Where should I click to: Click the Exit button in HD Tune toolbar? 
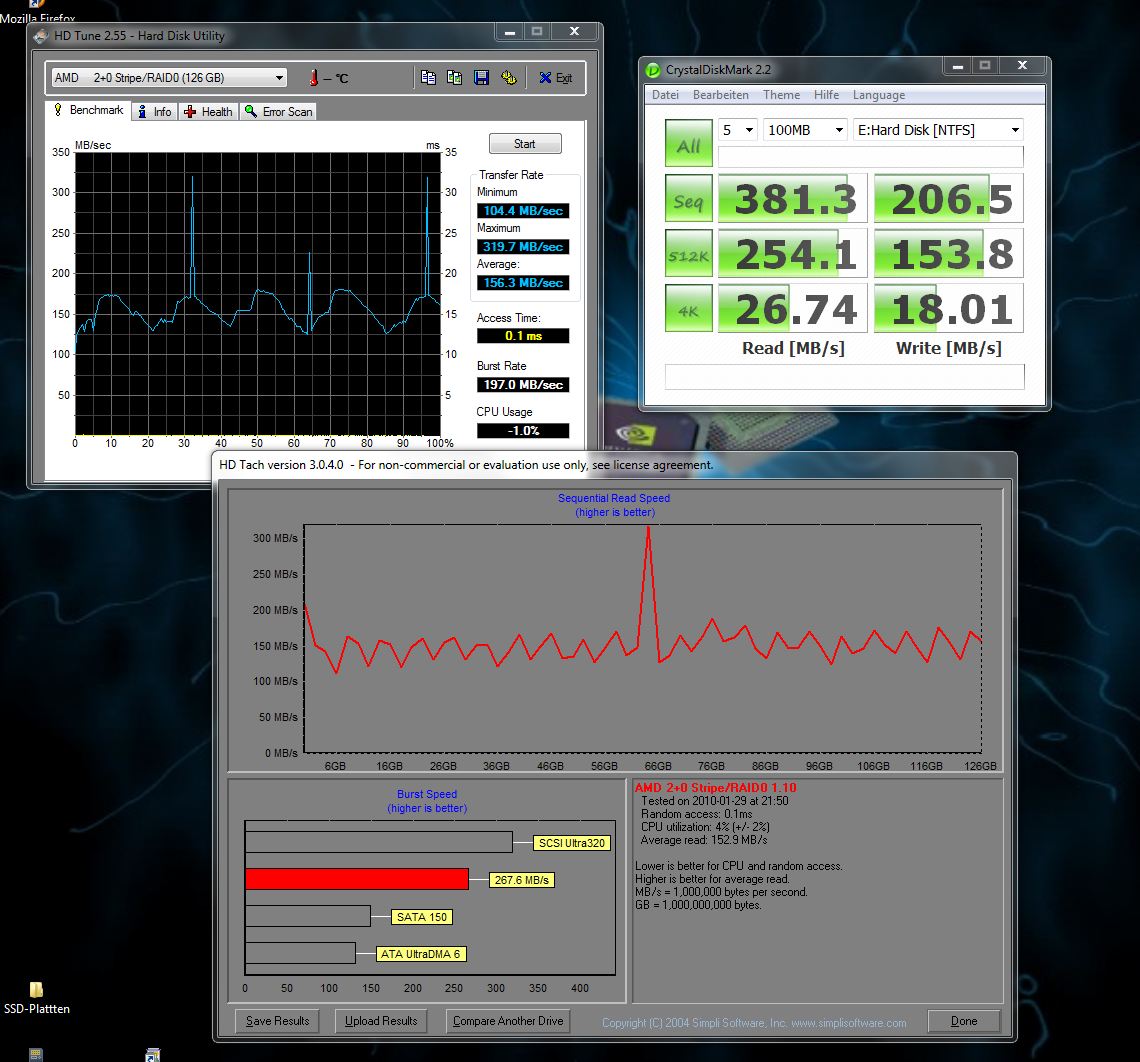[556, 78]
